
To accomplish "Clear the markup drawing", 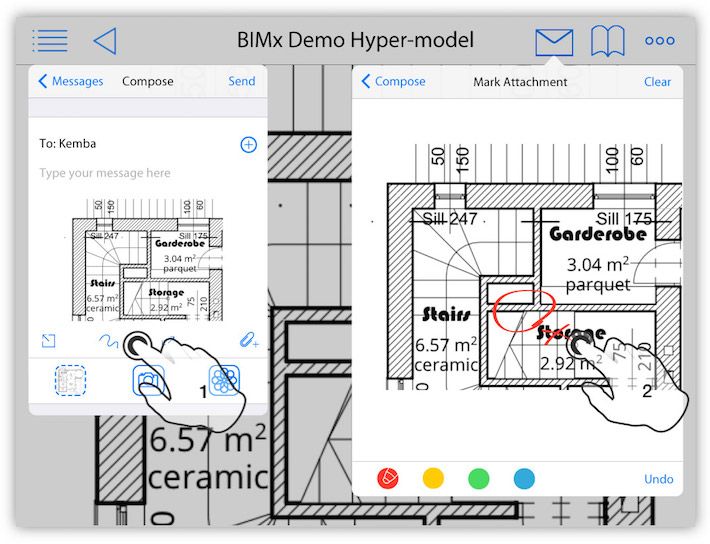I will [657, 82].
